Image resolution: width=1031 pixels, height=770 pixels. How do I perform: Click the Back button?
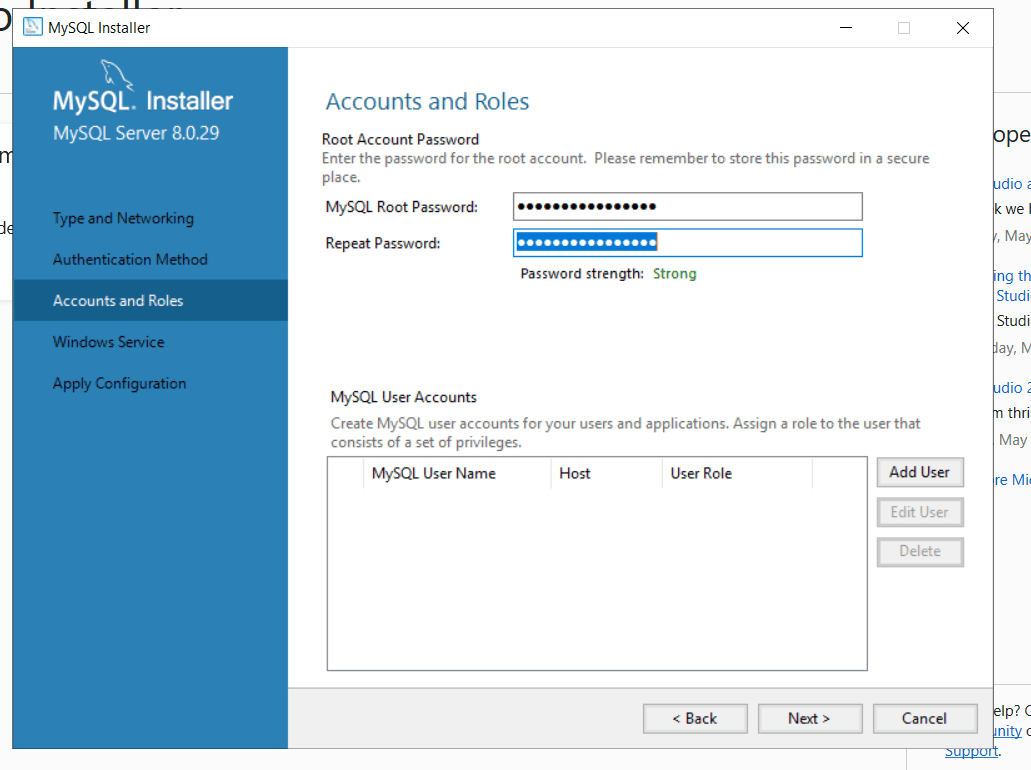point(695,718)
